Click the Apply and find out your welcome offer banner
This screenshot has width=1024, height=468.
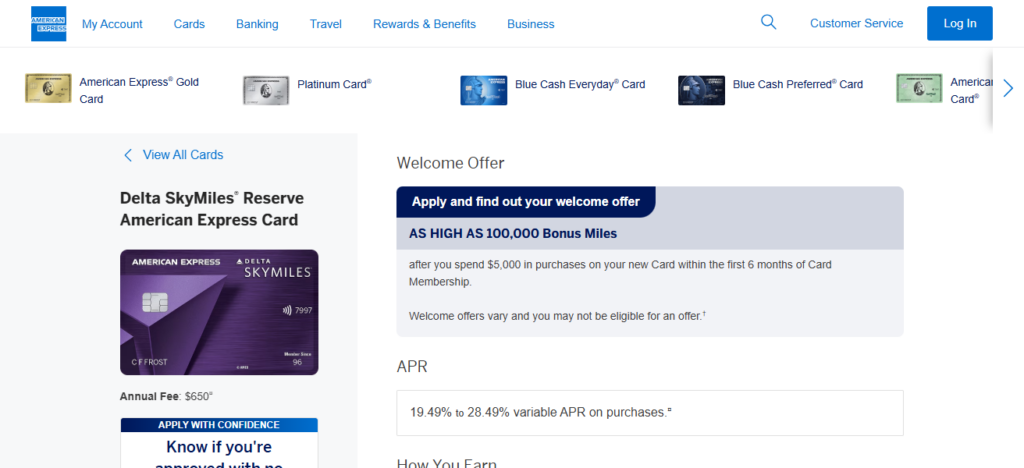[526, 202]
